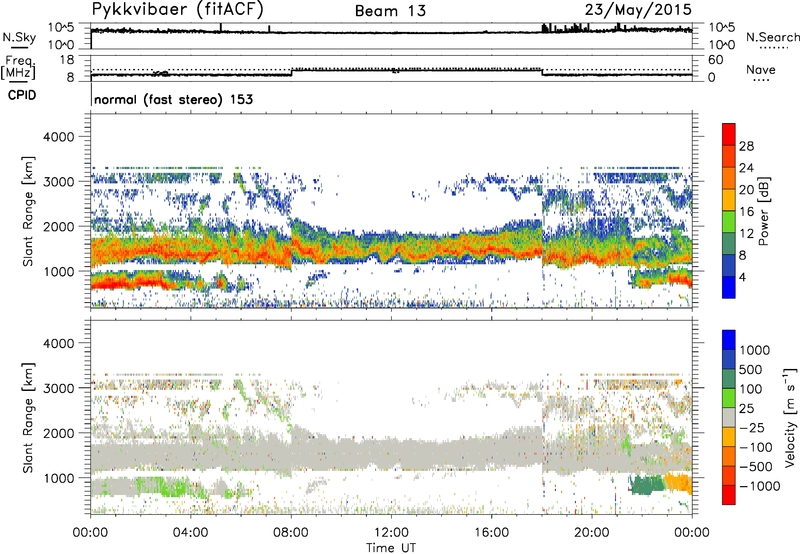Click the "Nave" legend label
The width and height of the screenshot is (800, 554).
click(x=761, y=70)
